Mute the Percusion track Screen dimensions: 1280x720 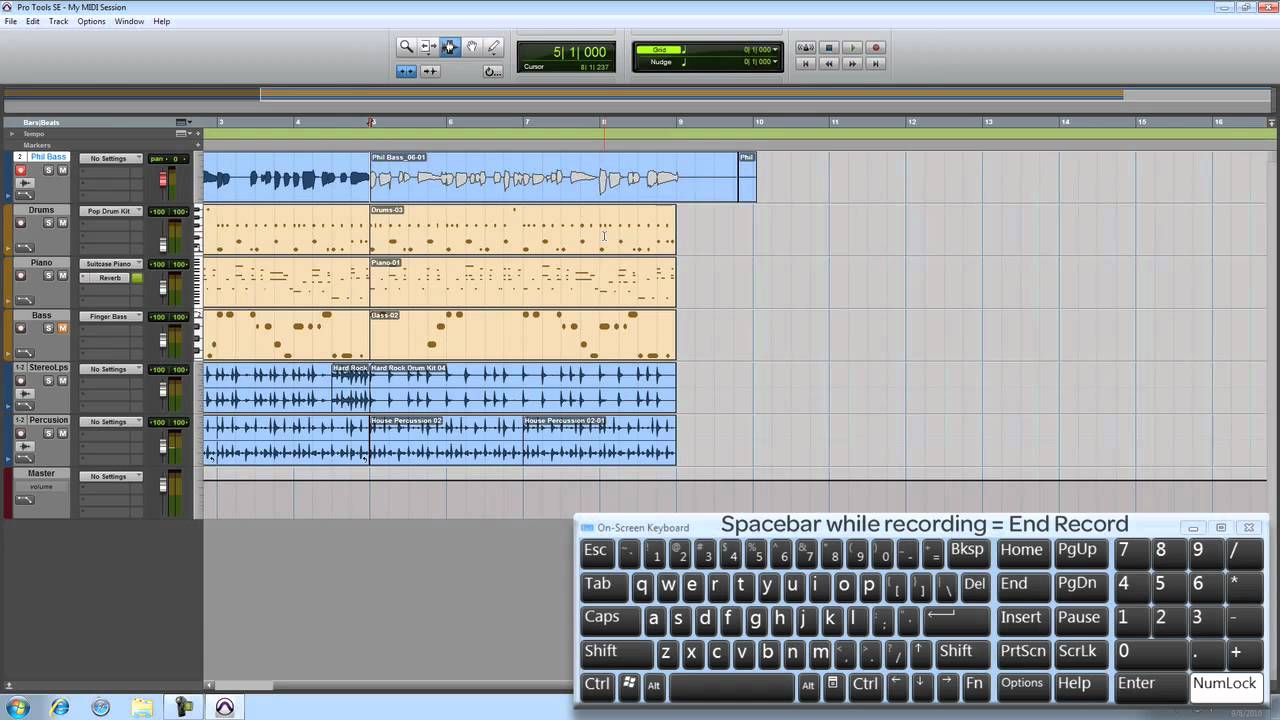coord(62,433)
